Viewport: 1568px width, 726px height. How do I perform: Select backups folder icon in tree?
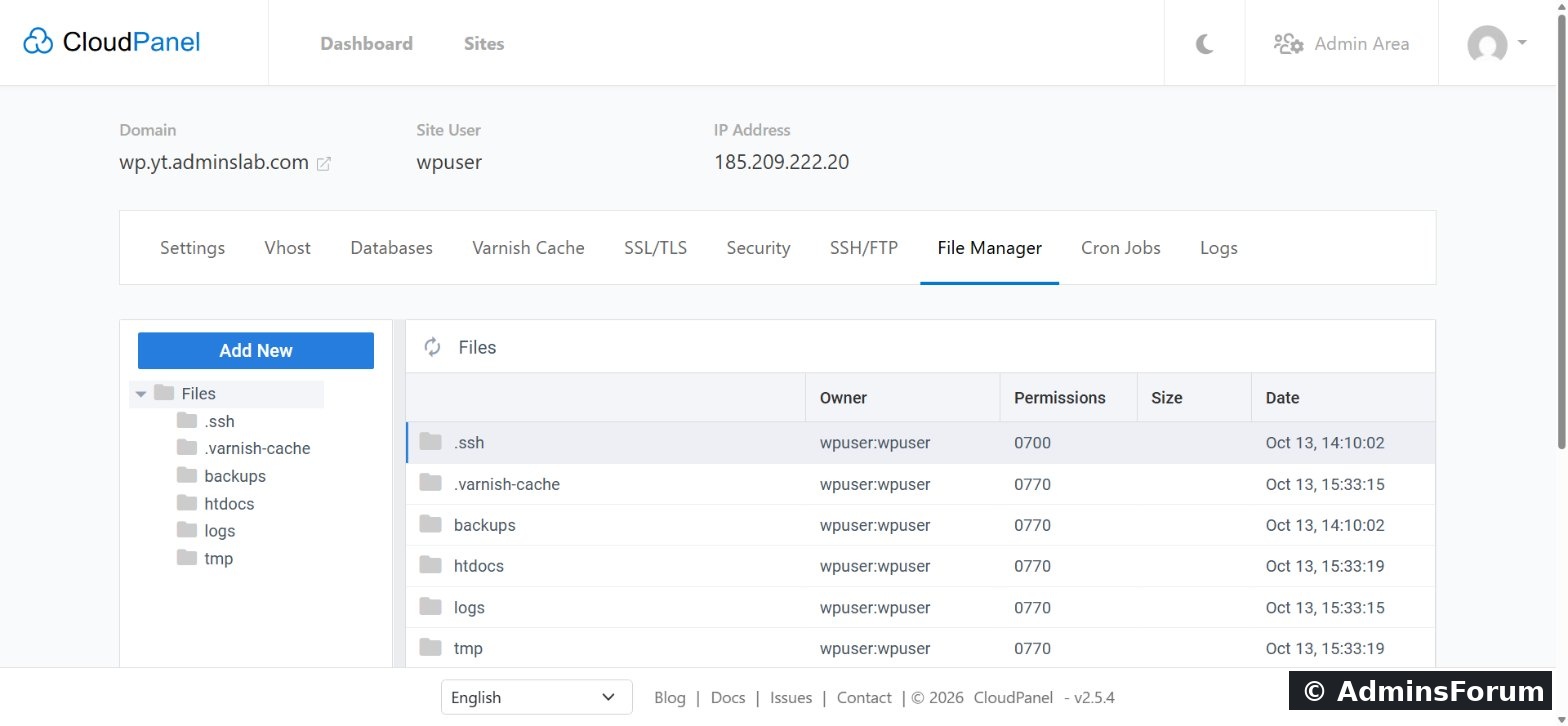click(x=187, y=476)
